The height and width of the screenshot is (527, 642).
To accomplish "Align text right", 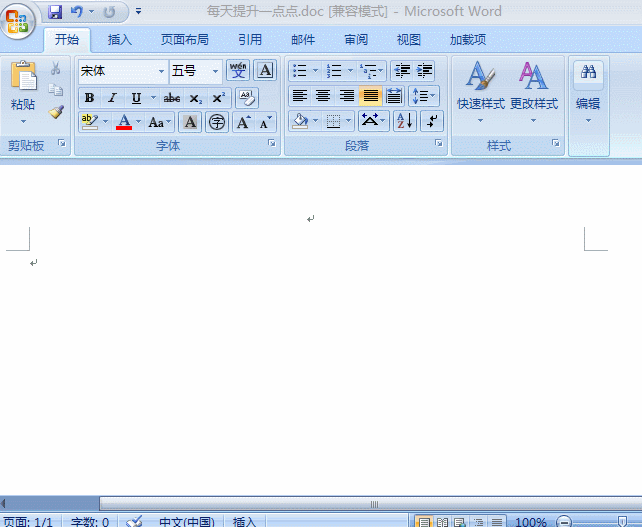I will coord(347,96).
